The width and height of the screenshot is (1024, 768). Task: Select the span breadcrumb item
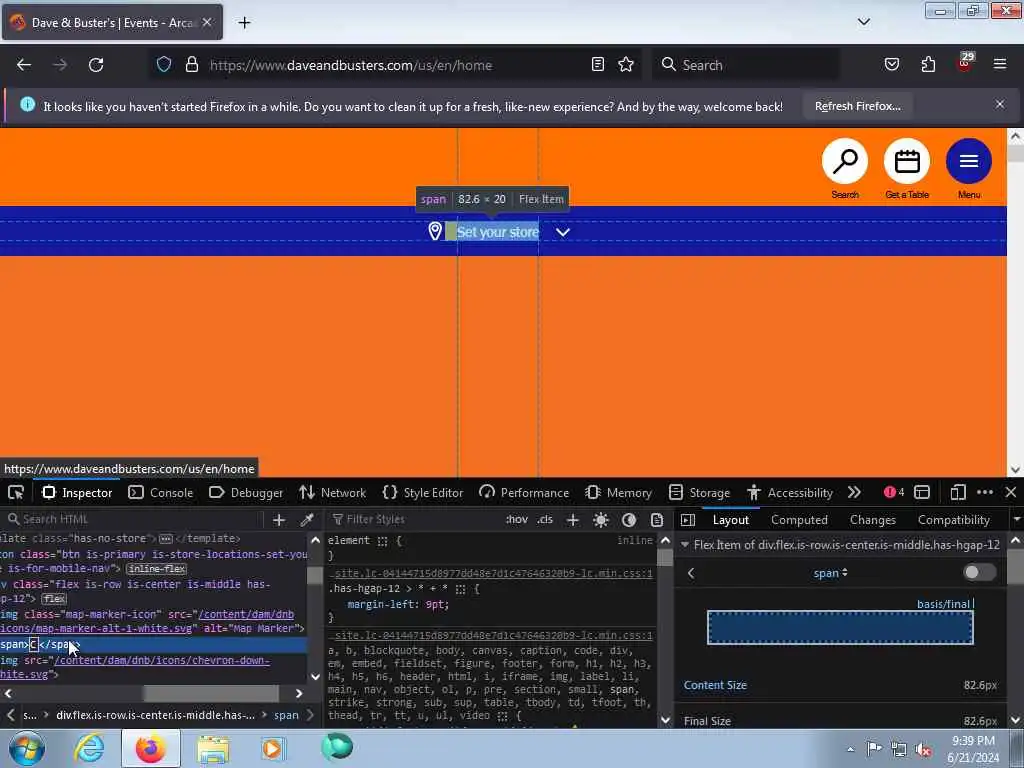(x=286, y=715)
